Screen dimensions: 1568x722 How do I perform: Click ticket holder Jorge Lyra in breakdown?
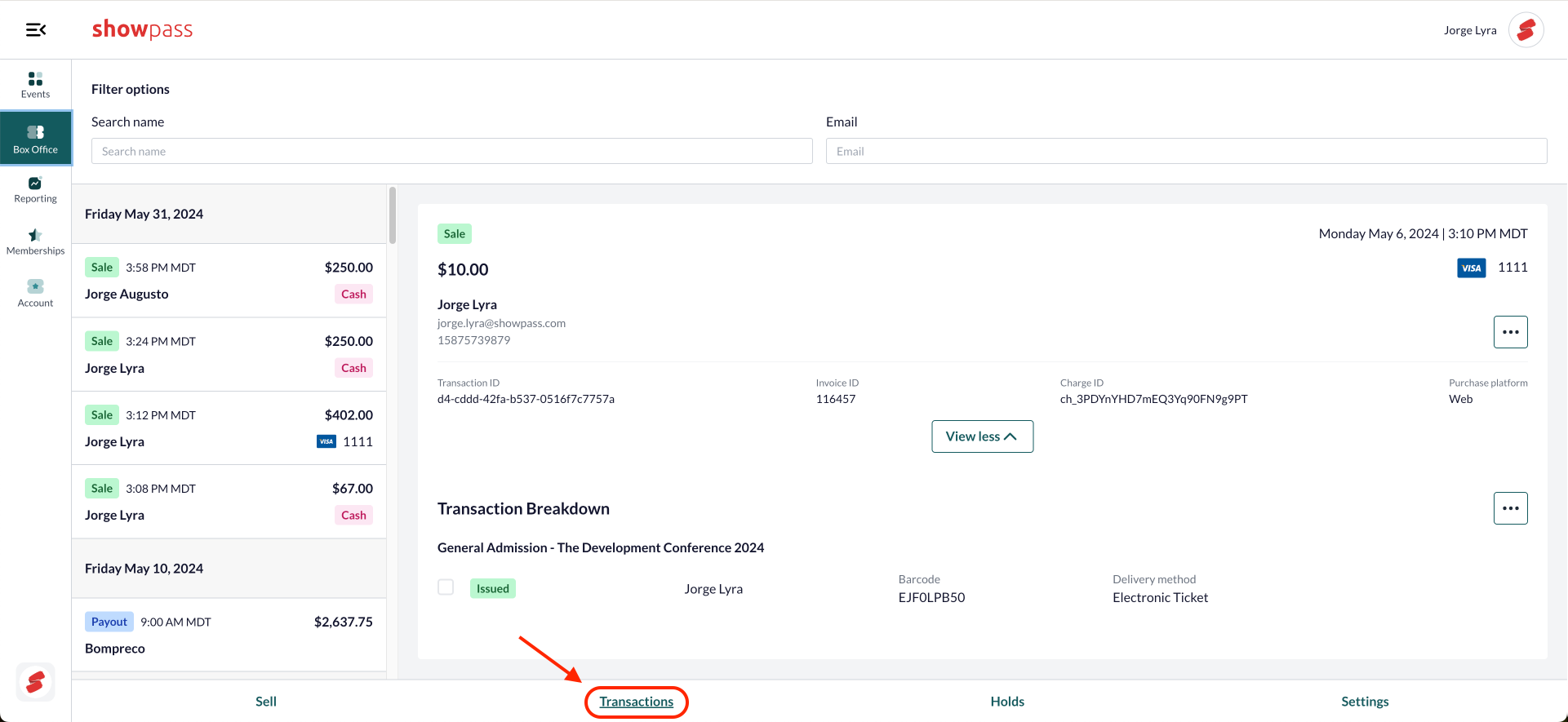click(x=713, y=589)
